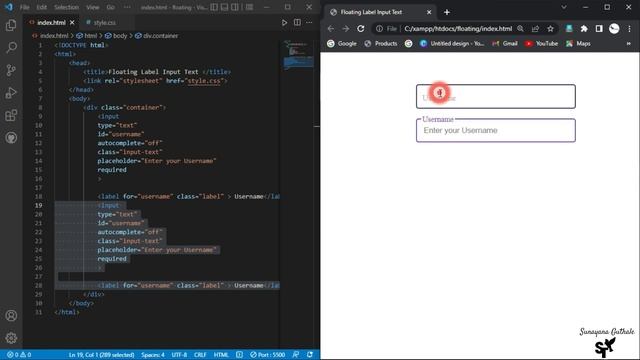The image size is (640, 360).
Task: Open the Search view in VS Code
Action: pyautogui.click(x=11, y=47)
